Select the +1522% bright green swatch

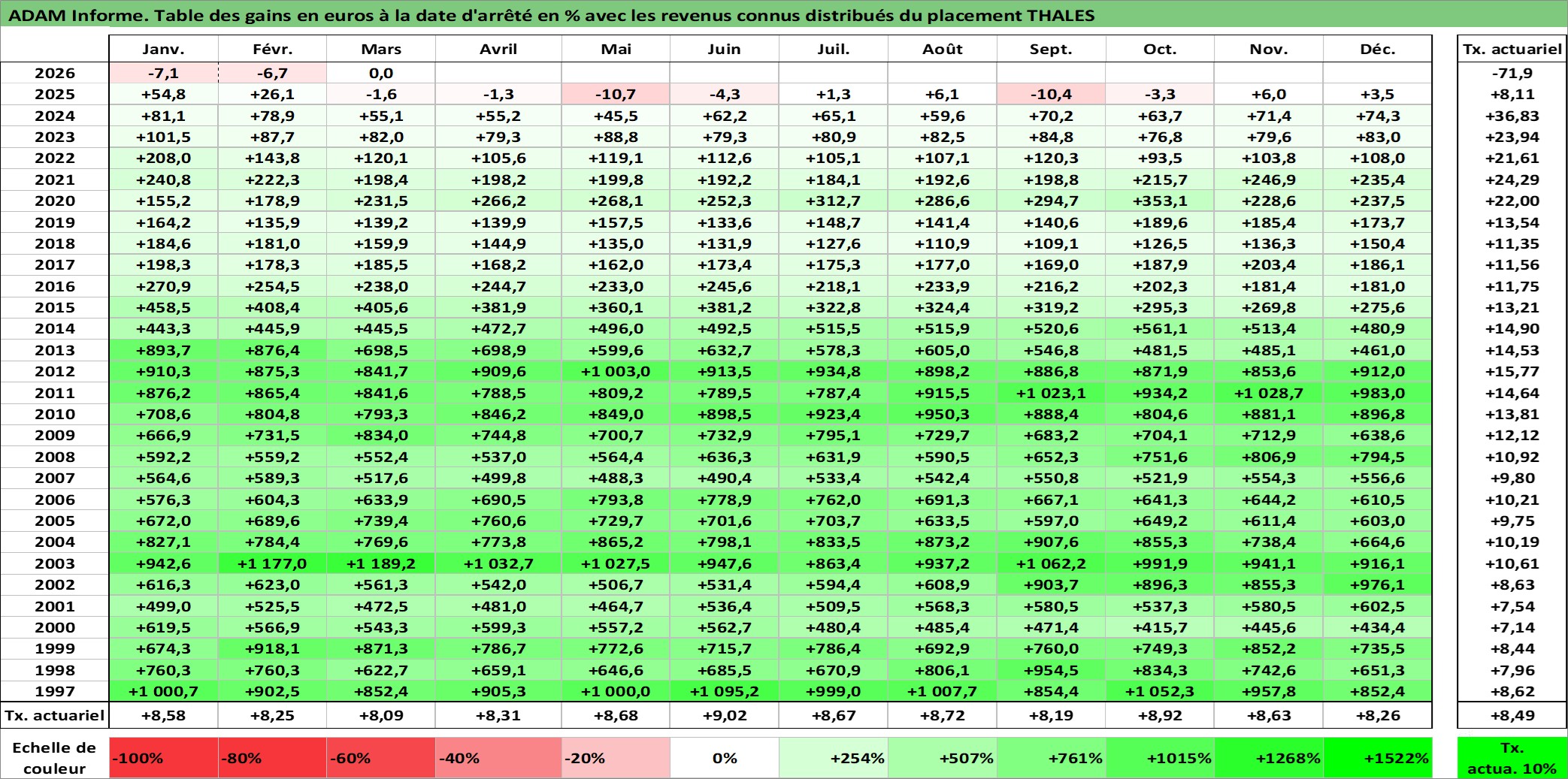click(1378, 758)
